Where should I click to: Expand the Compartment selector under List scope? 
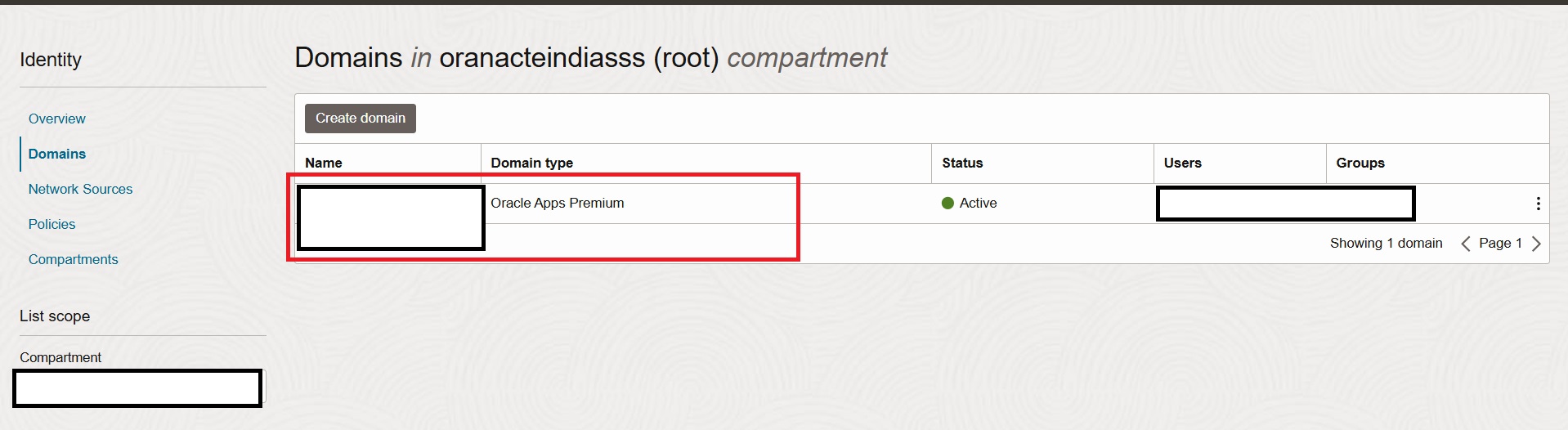tap(138, 387)
